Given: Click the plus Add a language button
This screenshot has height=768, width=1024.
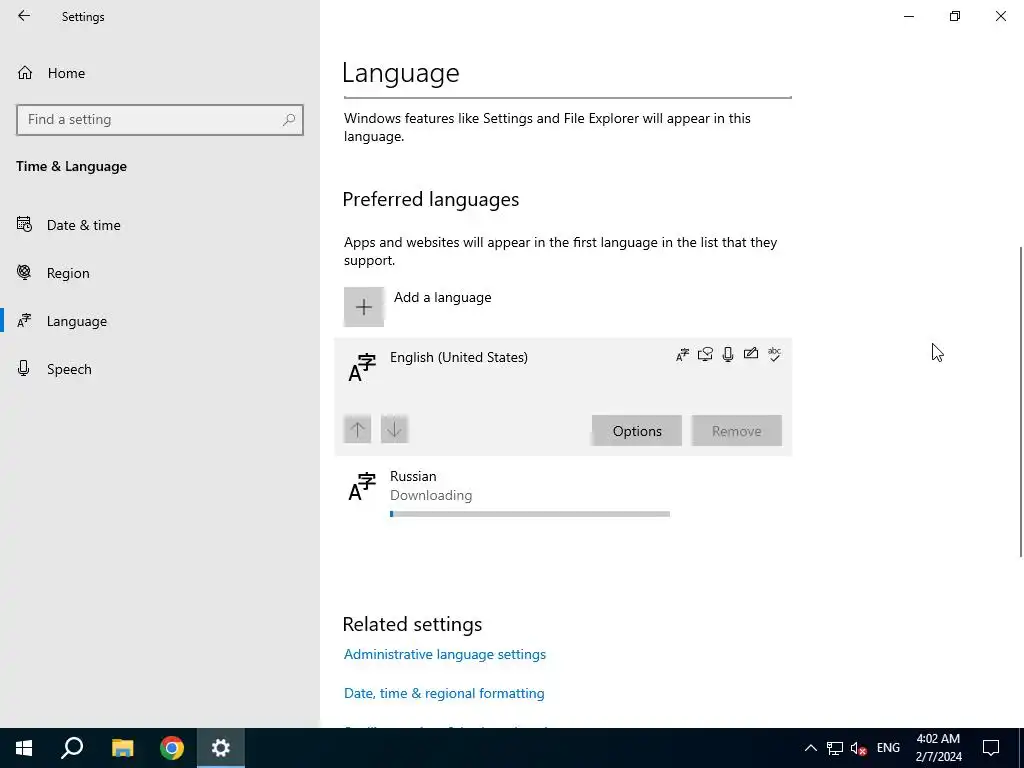Looking at the screenshot, I should coord(364,307).
